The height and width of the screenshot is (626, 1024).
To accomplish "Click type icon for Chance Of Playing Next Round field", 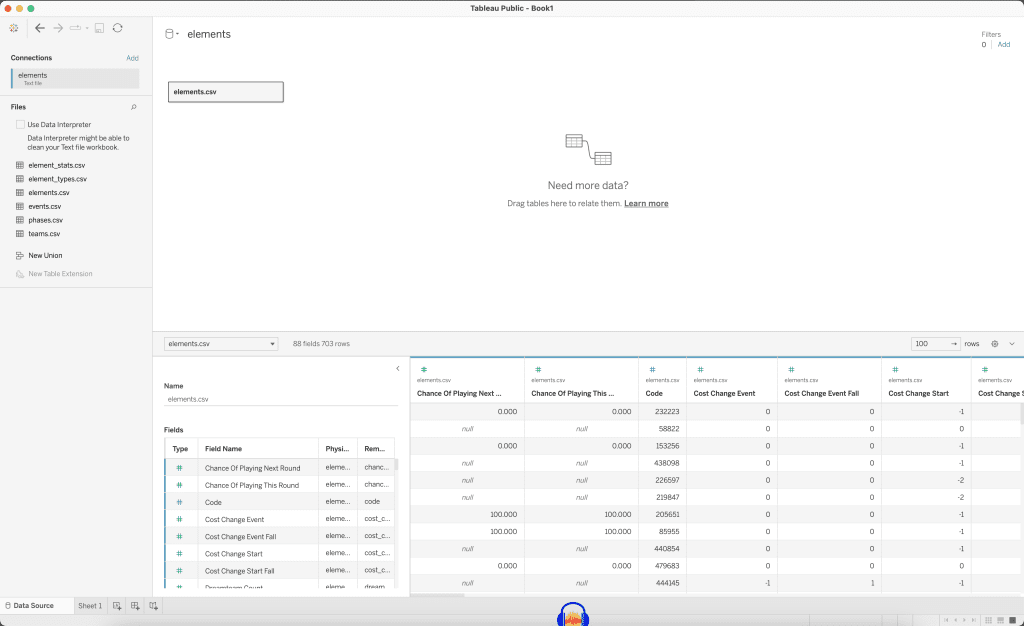I will [x=179, y=468].
